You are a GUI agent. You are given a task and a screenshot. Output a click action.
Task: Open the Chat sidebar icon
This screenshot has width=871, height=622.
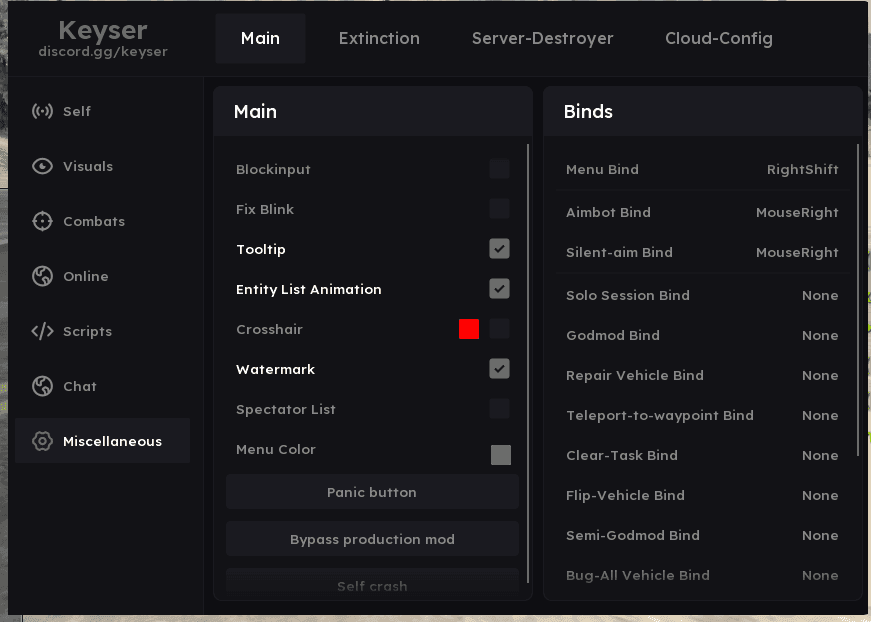[x=42, y=386]
